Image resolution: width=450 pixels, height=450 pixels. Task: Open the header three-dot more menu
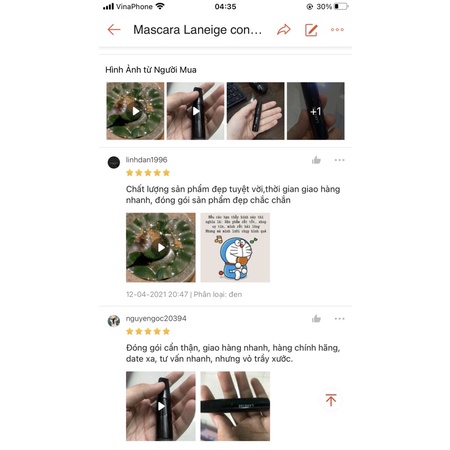(x=337, y=30)
